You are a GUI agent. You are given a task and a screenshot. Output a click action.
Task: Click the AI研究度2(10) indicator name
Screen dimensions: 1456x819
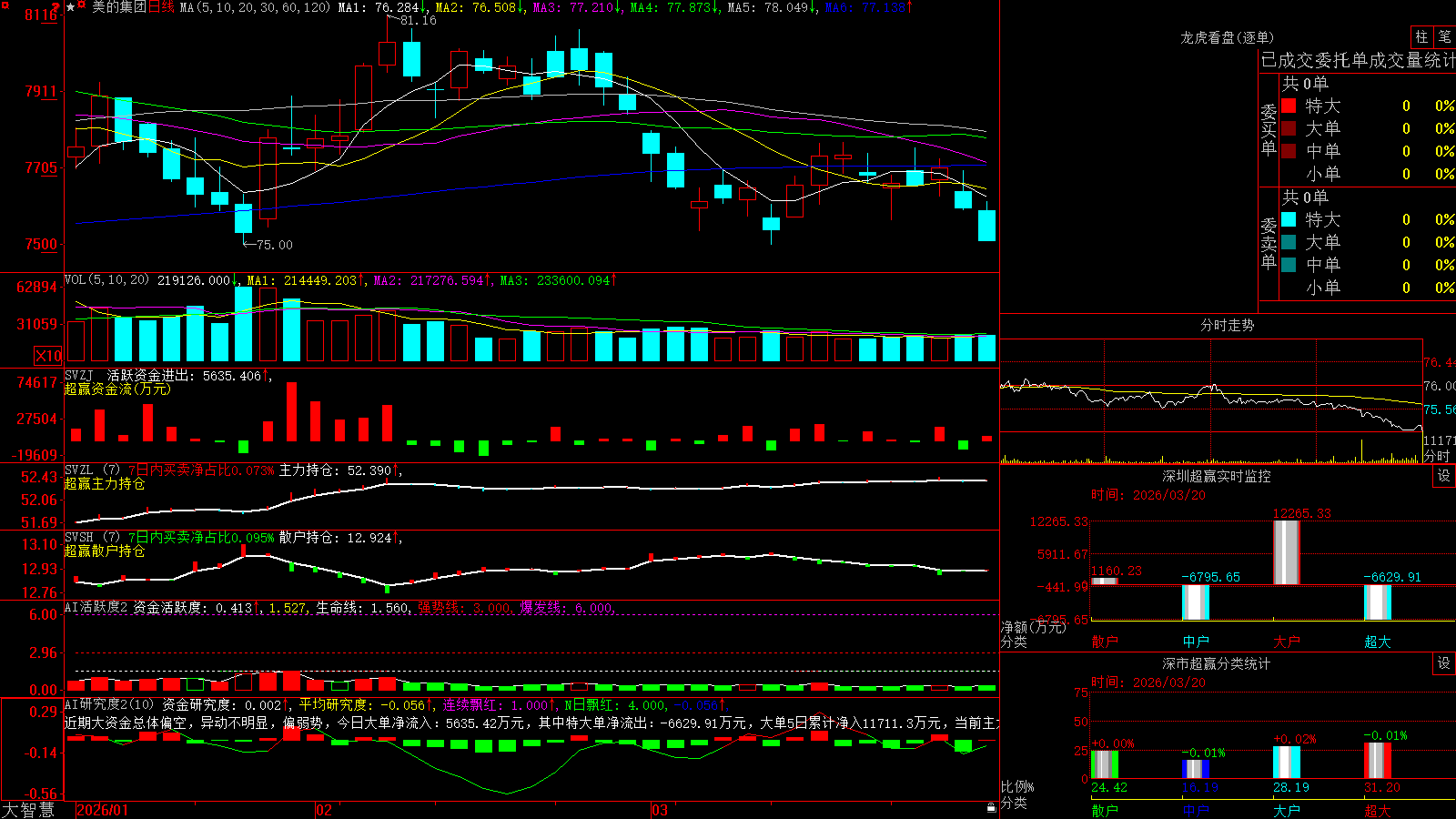pos(109,704)
